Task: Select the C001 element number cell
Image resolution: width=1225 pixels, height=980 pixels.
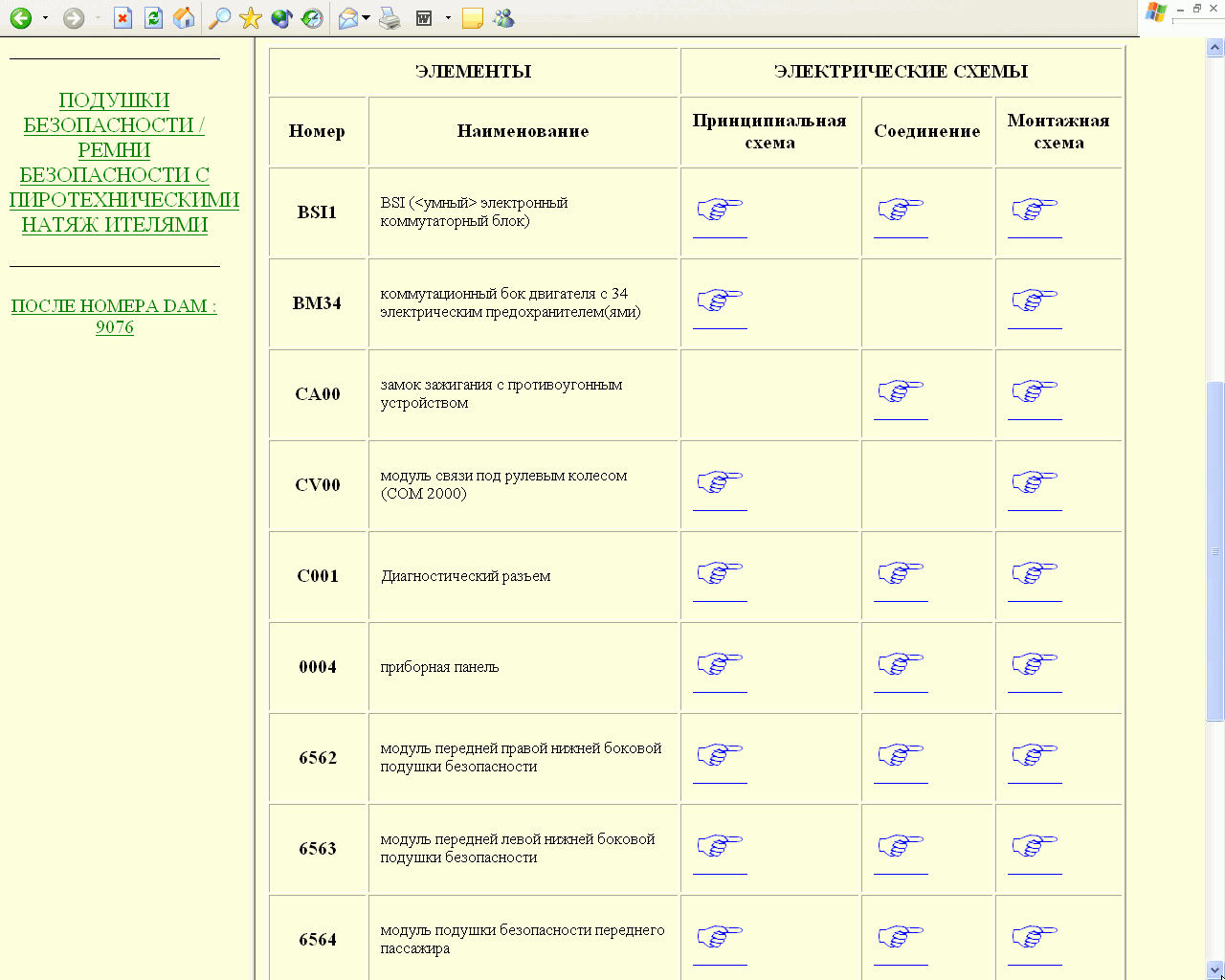Action: (x=318, y=576)
